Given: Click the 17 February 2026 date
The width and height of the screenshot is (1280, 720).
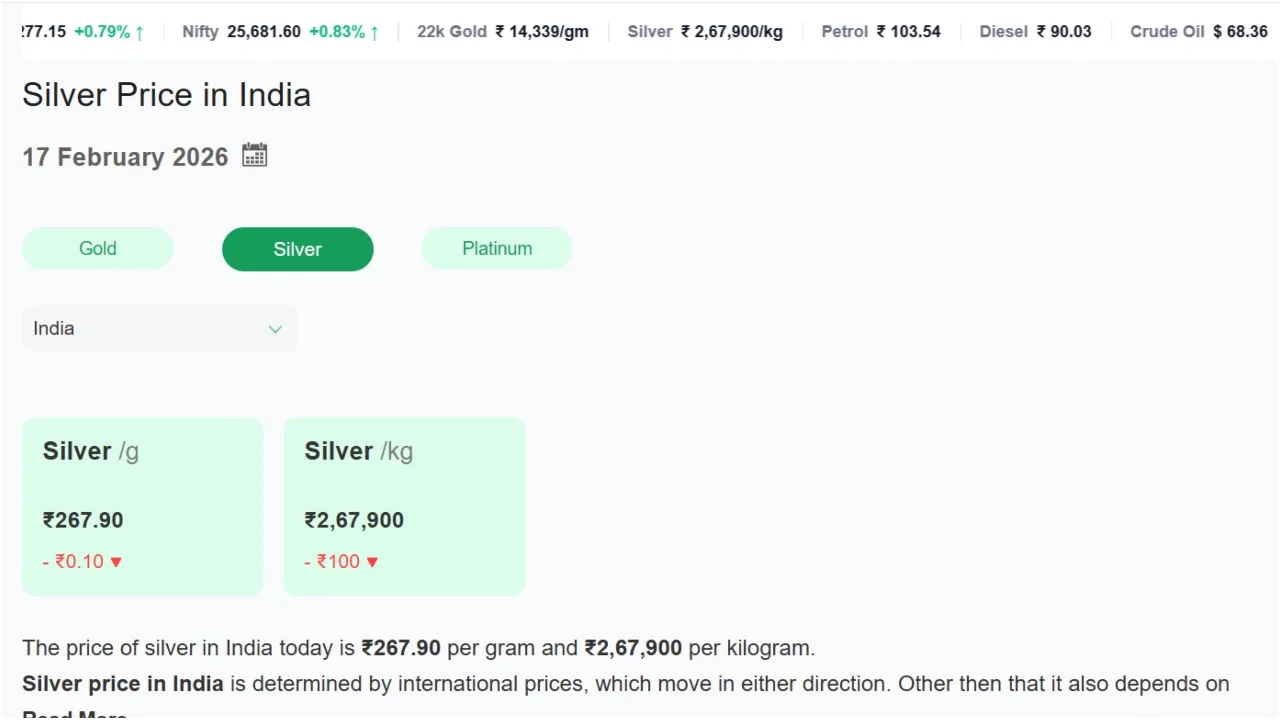Looking at the screenshot, I should click(125, 157).
